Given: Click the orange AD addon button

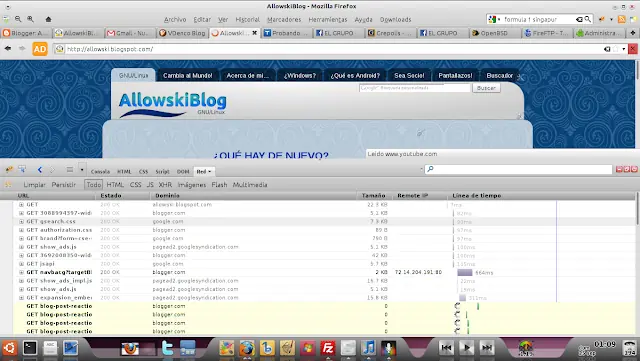Looking at the screenshot, I should [x=40, y=49].
